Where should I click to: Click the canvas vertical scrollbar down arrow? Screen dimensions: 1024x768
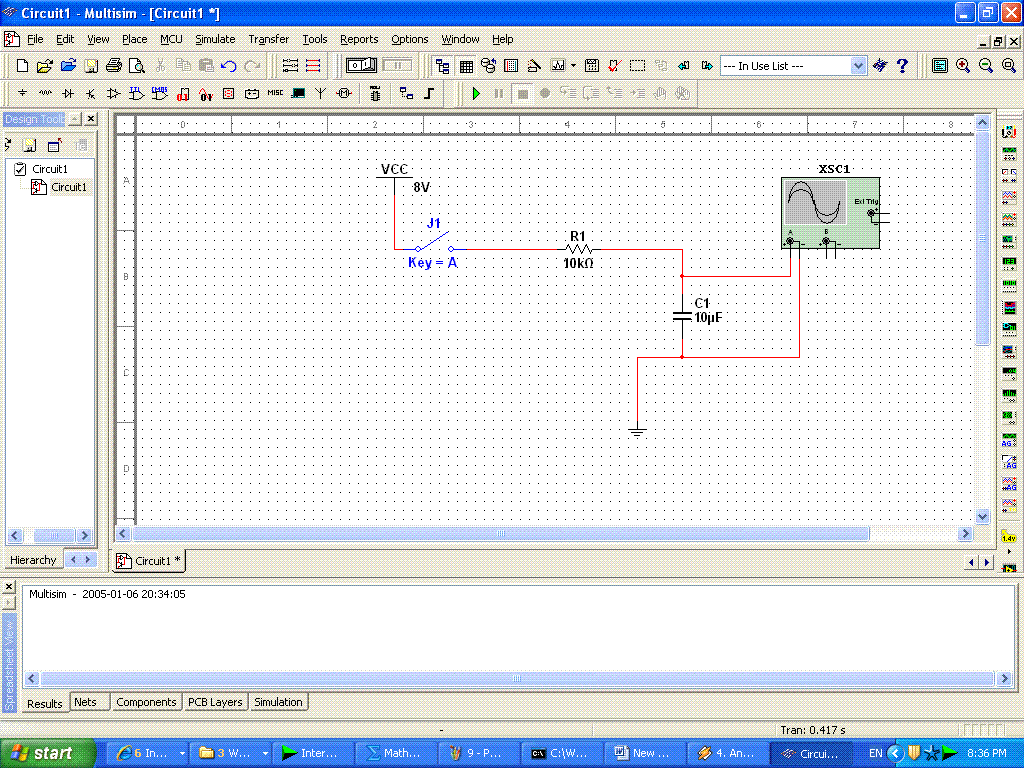point(982,516)
